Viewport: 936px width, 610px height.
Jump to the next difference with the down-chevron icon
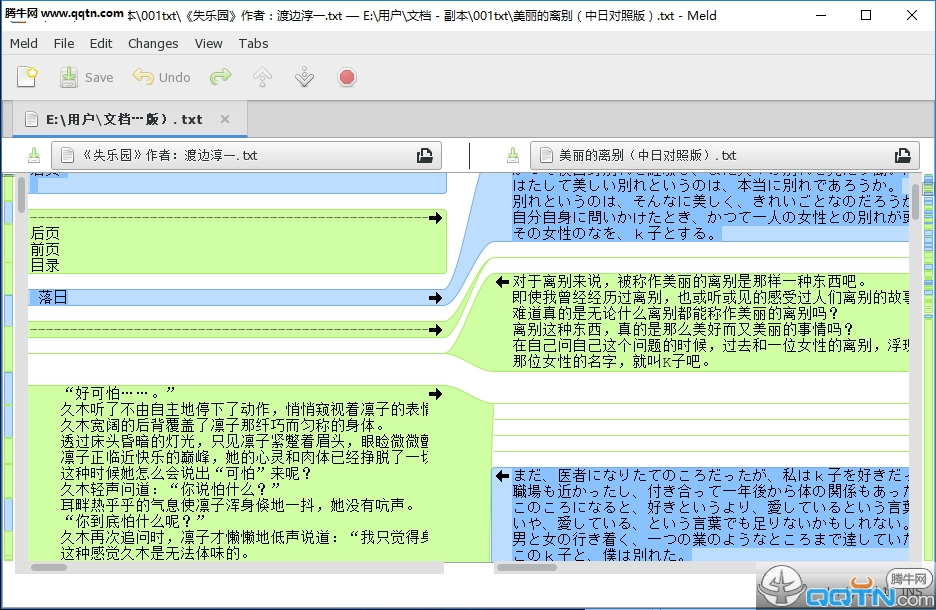pyautogui.click(x=304, y=77)
